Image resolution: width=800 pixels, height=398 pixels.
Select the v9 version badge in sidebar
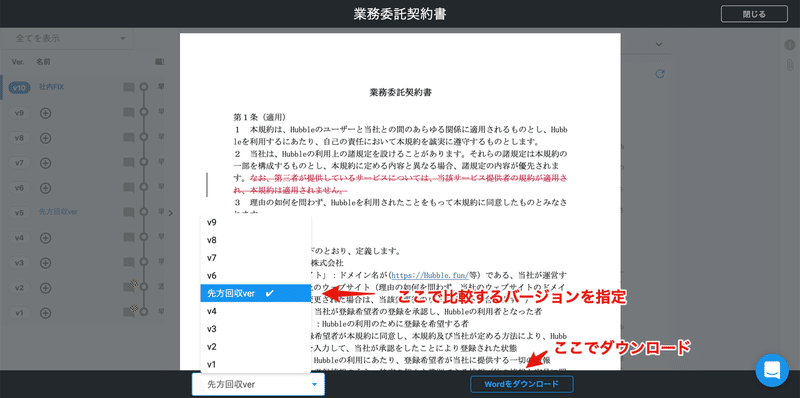pos(19,113)
